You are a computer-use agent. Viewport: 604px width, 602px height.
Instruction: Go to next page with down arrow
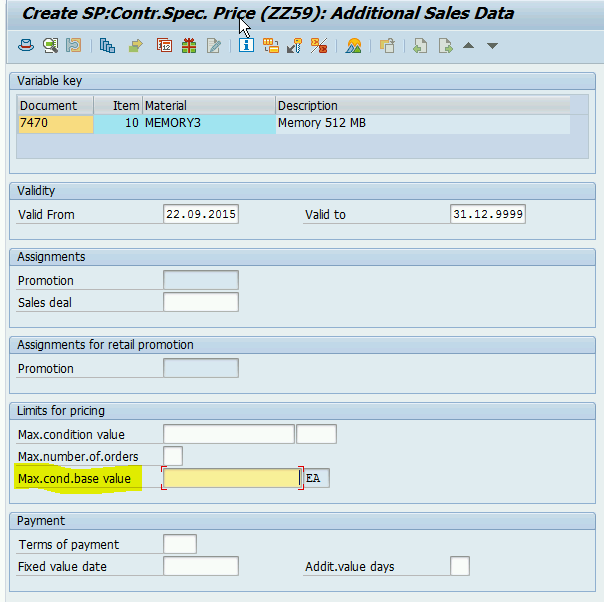(492, 46)
